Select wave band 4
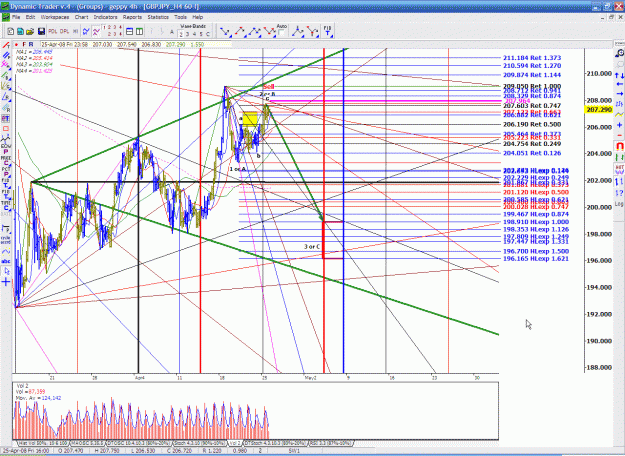 click(194, 35)
